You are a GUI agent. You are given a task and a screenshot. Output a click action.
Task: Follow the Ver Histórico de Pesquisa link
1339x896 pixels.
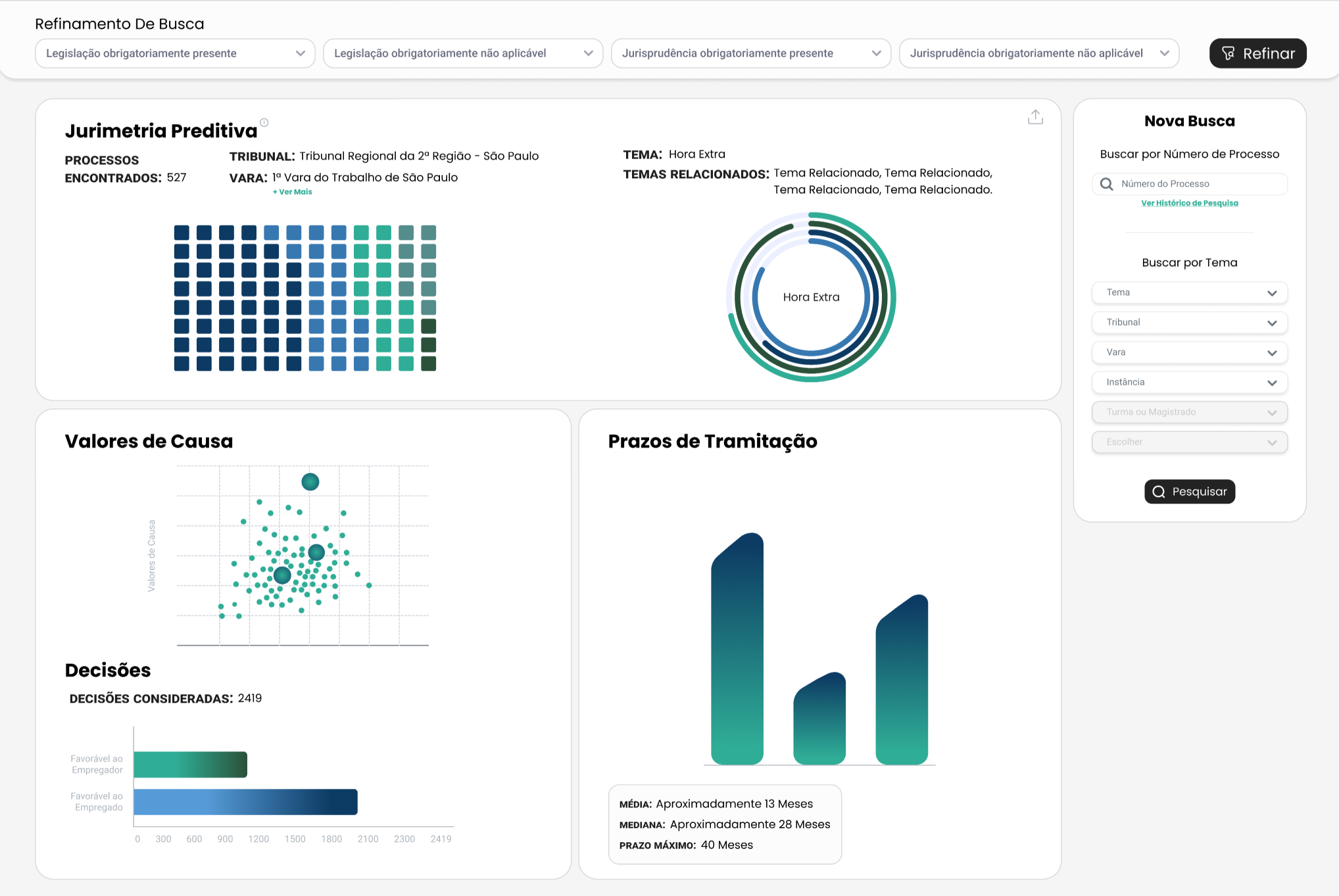pos(1189,203)
